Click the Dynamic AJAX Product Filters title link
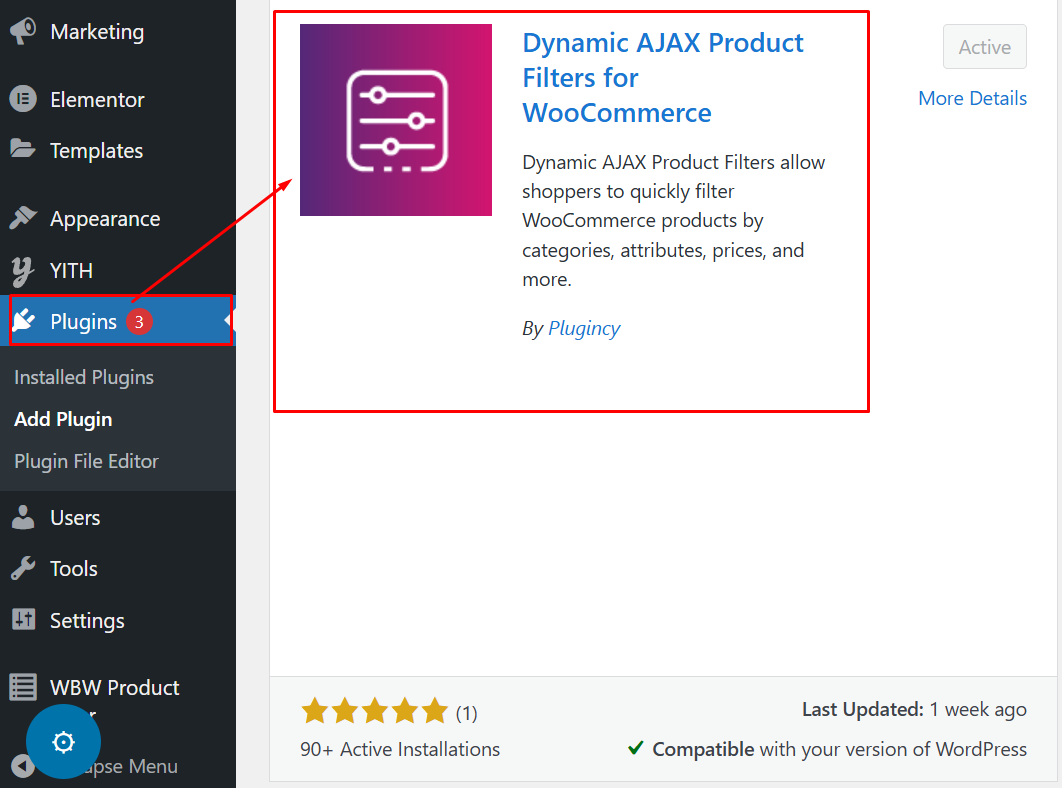 coord(662,78)
